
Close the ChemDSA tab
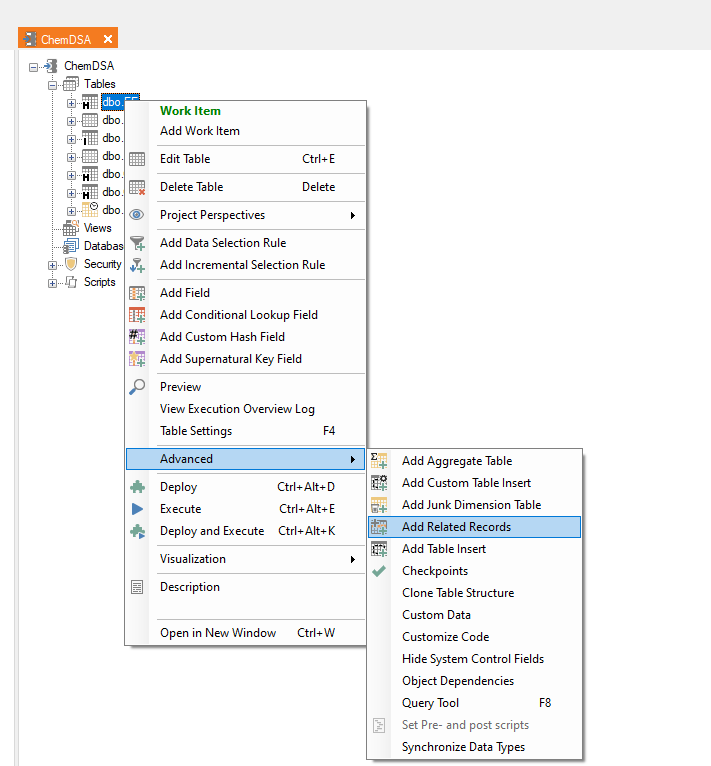click(108, 39)
